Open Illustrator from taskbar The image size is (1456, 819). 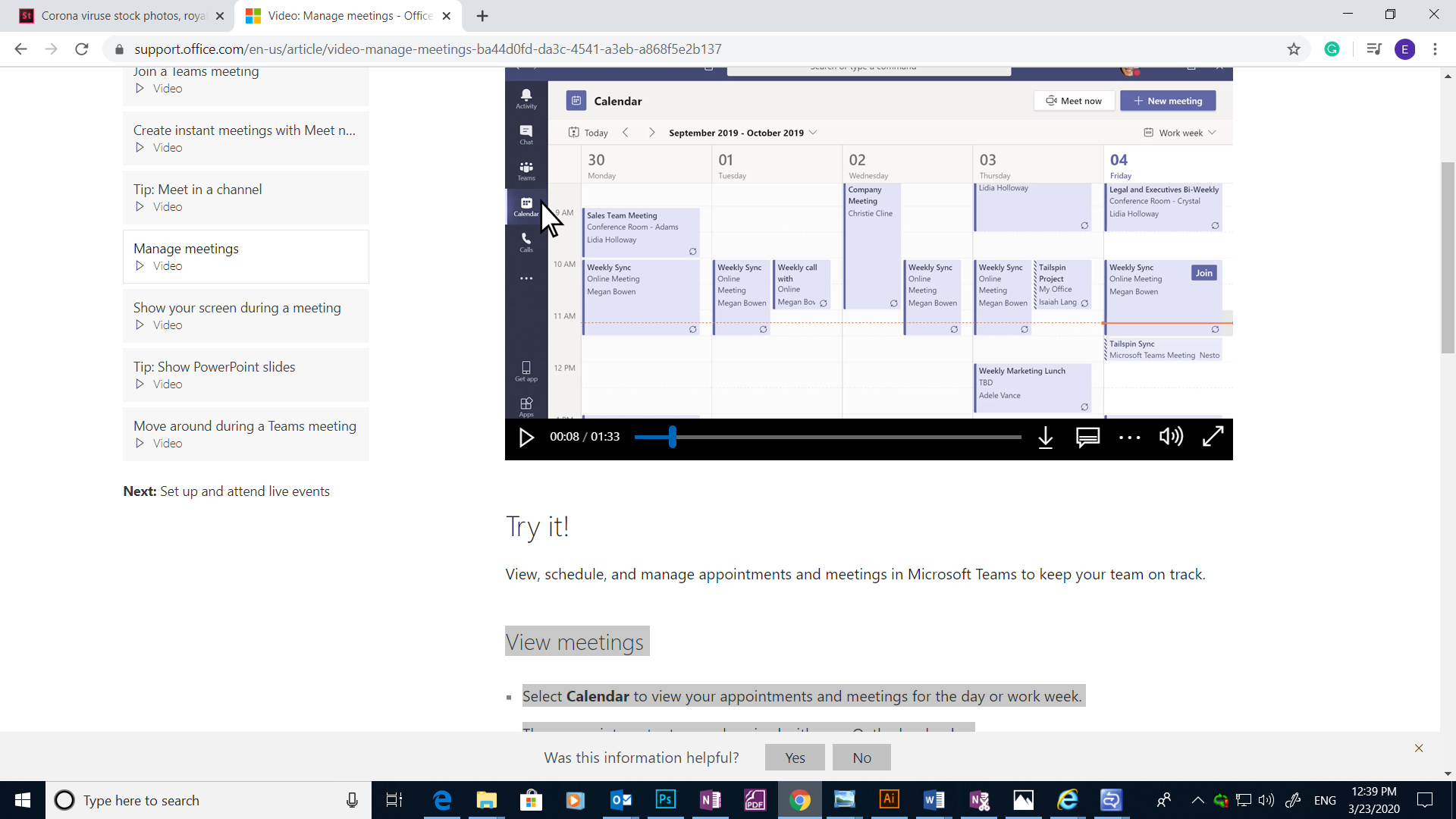[x=889, y=800]
